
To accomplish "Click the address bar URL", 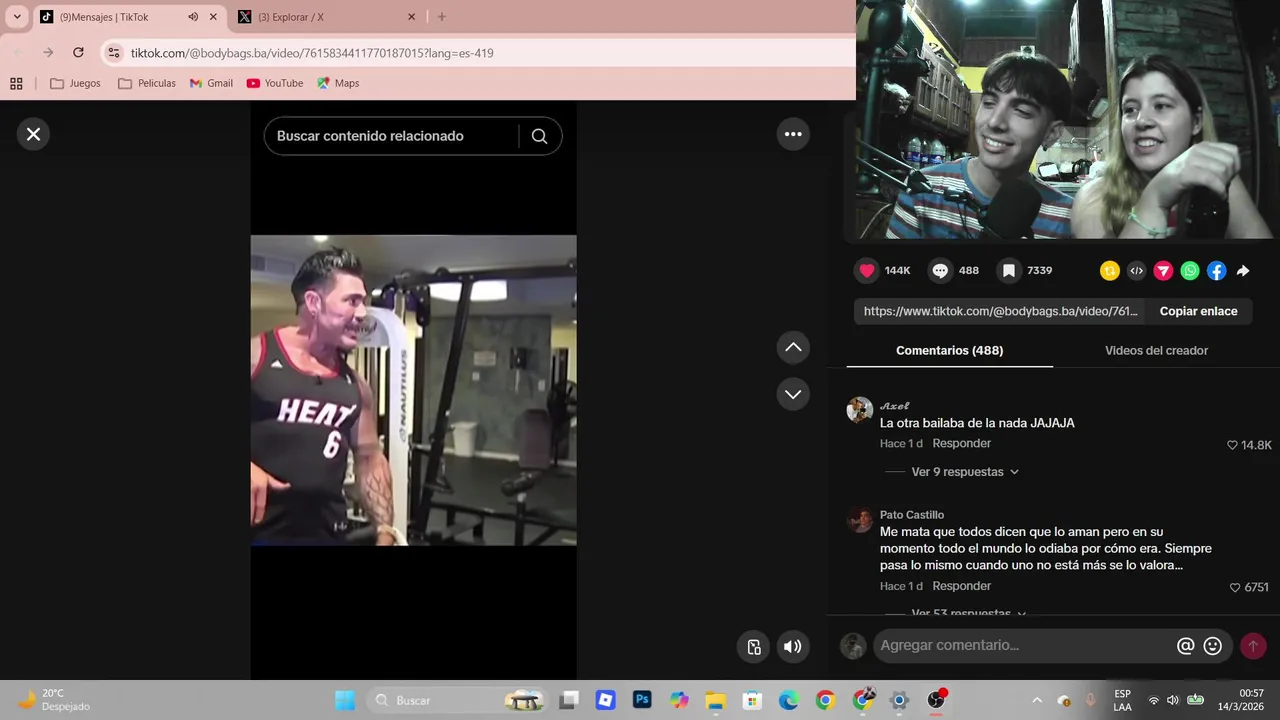I will tap(312, 53).
